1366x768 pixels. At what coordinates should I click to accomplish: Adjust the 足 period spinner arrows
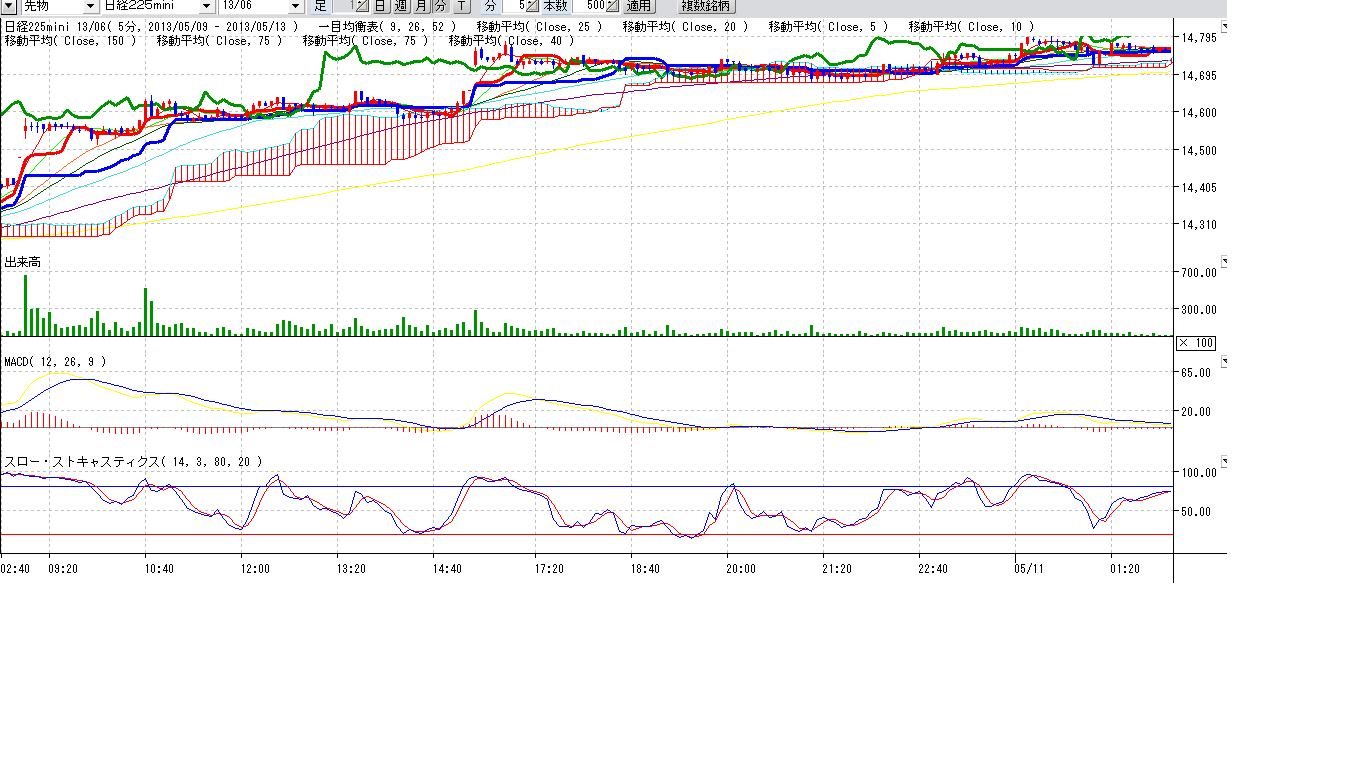[362, 6]
